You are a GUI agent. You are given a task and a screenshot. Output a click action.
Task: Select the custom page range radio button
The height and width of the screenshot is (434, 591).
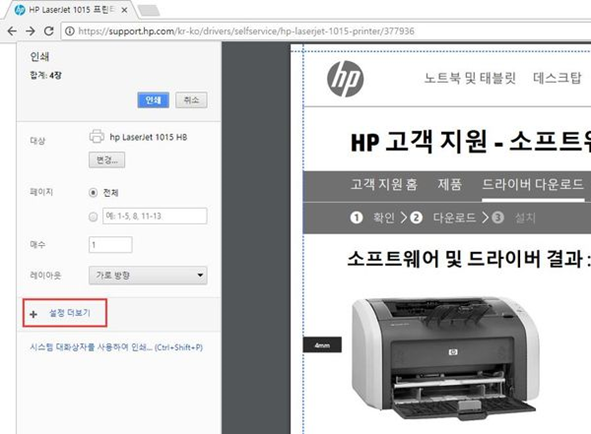tap(93, 217)
